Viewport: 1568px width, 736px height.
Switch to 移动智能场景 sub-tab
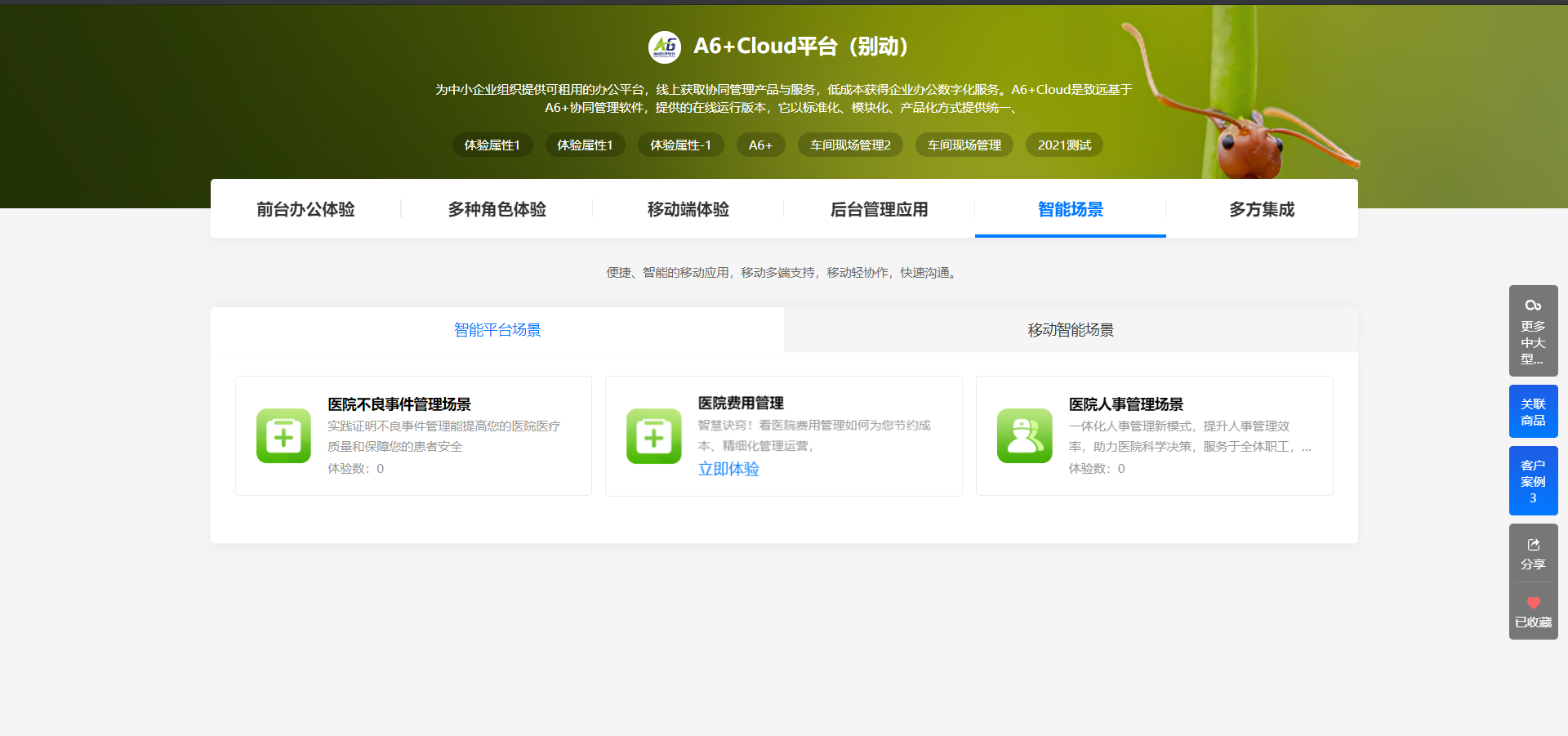point(1071,330)
